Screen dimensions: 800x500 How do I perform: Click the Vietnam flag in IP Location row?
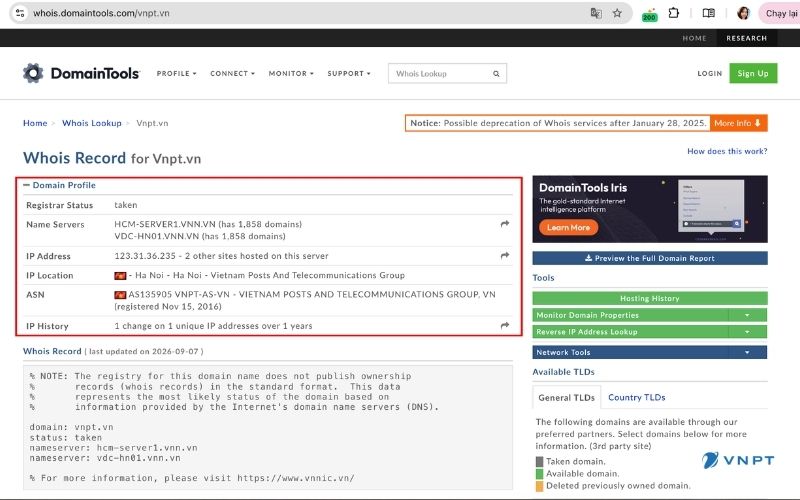coord(120,276)
